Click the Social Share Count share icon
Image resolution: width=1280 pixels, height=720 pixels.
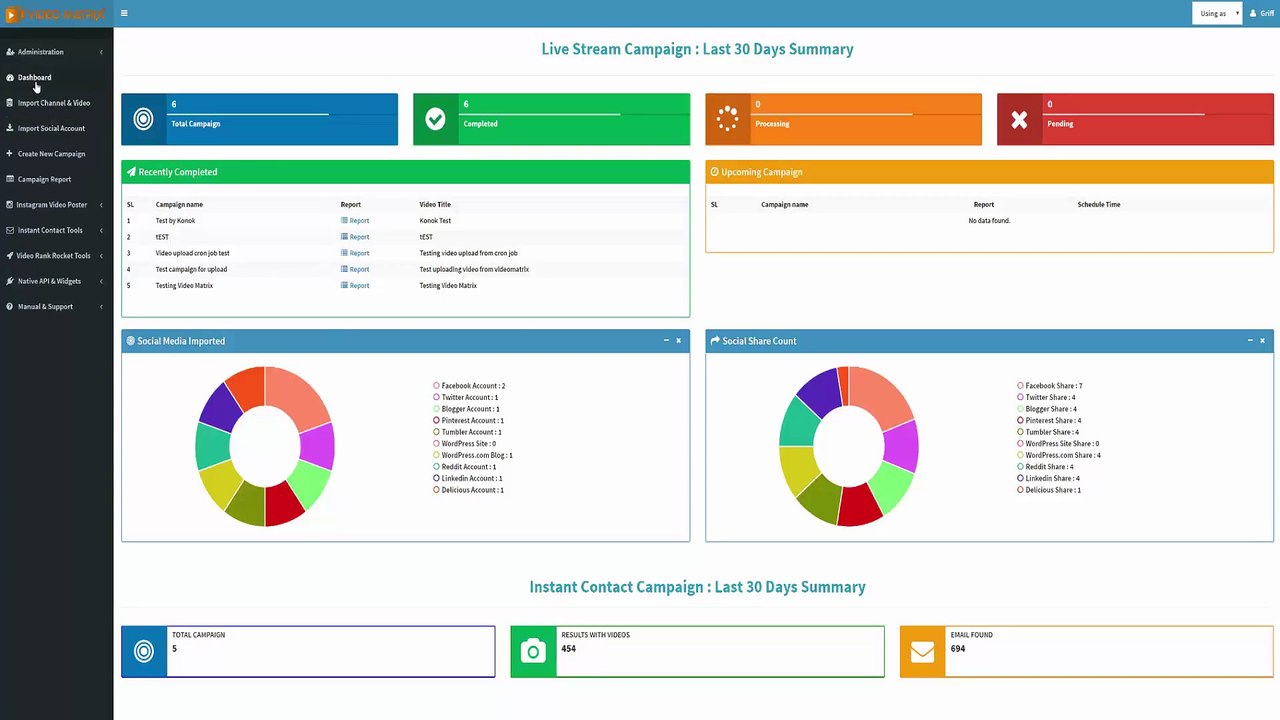pyautogui.click(x=715, y=341)
